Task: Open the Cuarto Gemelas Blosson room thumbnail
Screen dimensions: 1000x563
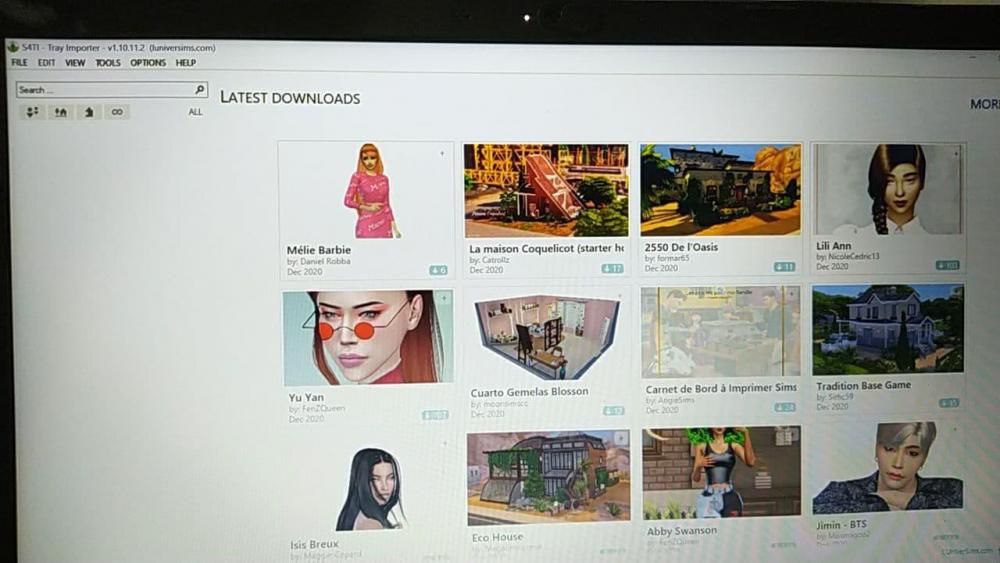Action: 547,337
